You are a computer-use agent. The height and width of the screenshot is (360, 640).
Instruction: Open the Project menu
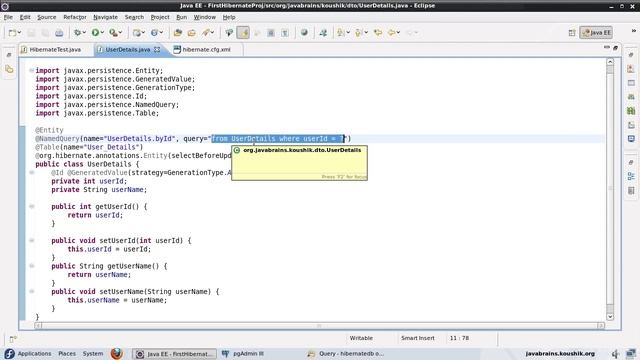click(160, 17)
